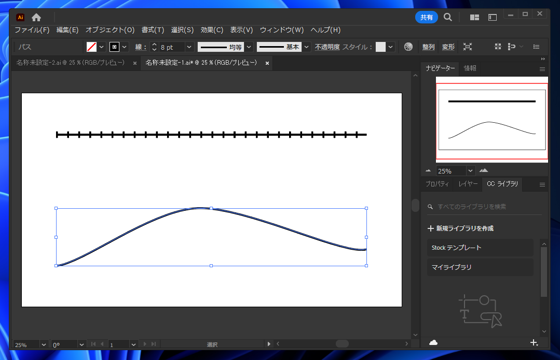560x360 pixels.
Task: Open the ヘルプ(H) menu
Action: (325, 30)
